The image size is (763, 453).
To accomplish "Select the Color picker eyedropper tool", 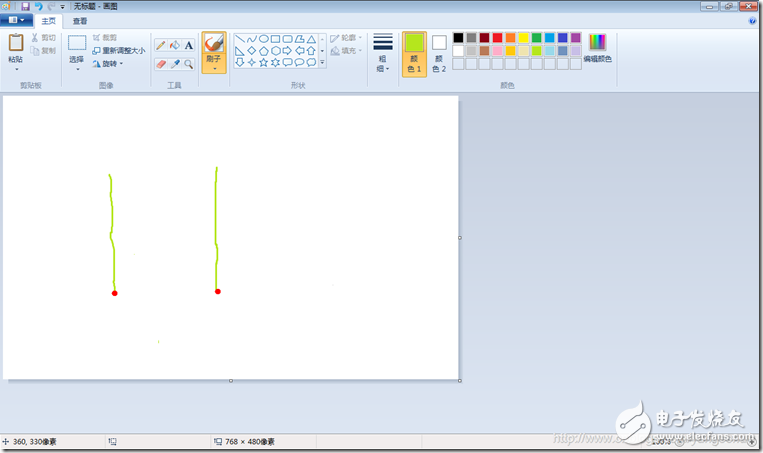I will pos(175,64).
